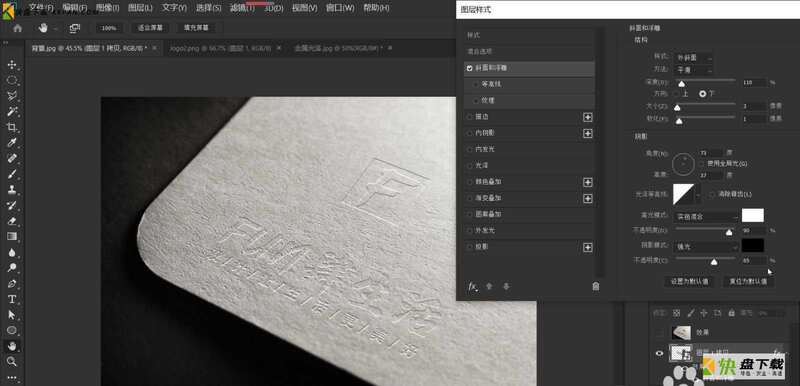Select the Crop tool

(12, 127)
